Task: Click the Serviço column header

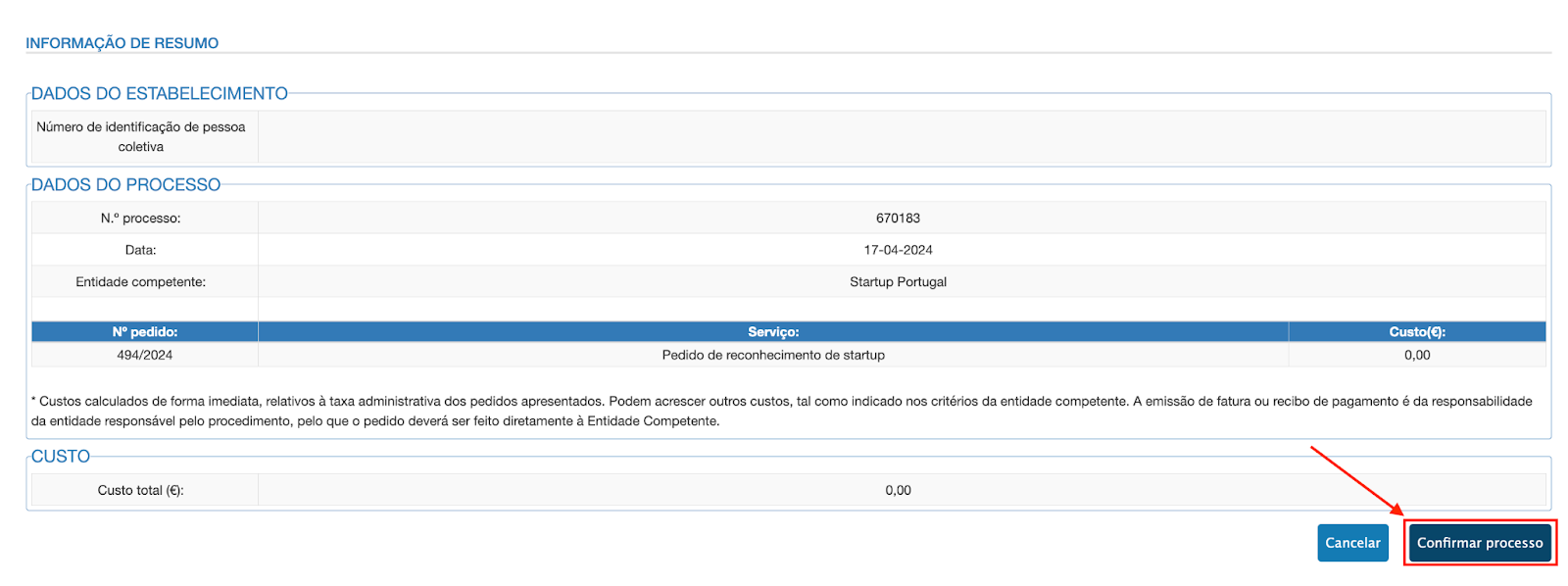Action: pos(773,332)
